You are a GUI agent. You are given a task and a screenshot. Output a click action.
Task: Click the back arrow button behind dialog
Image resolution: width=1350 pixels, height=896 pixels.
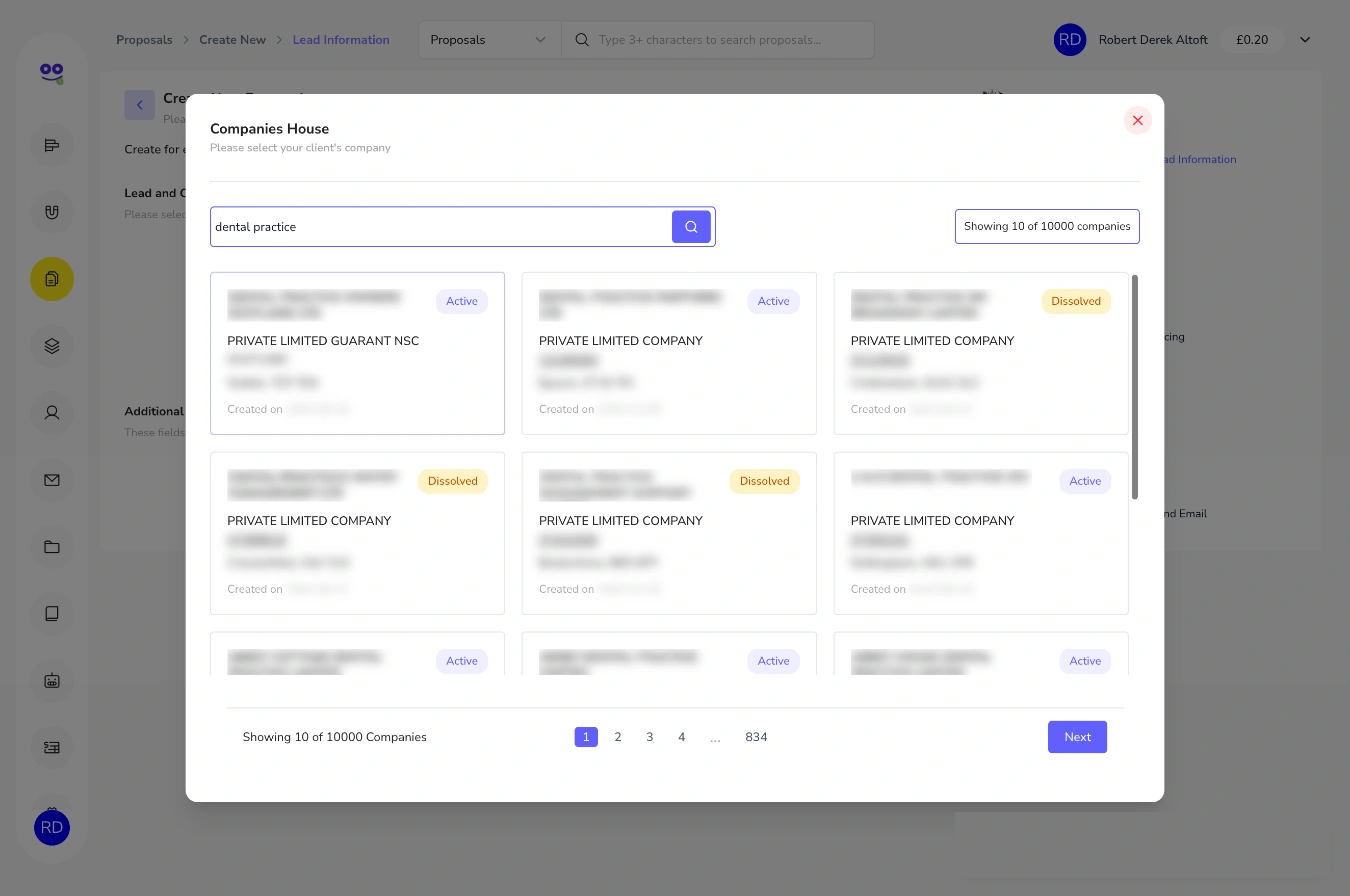click(139, 105)
